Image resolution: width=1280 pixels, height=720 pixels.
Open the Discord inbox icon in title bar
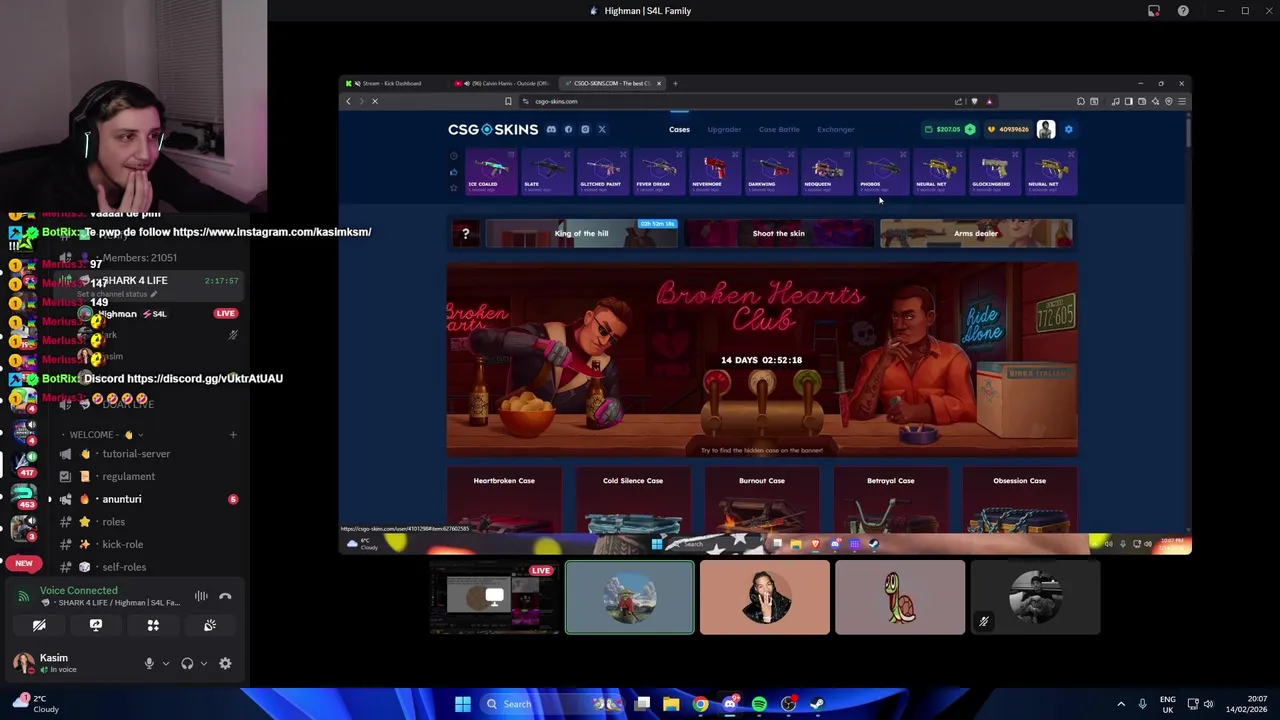coord(1154,11)
